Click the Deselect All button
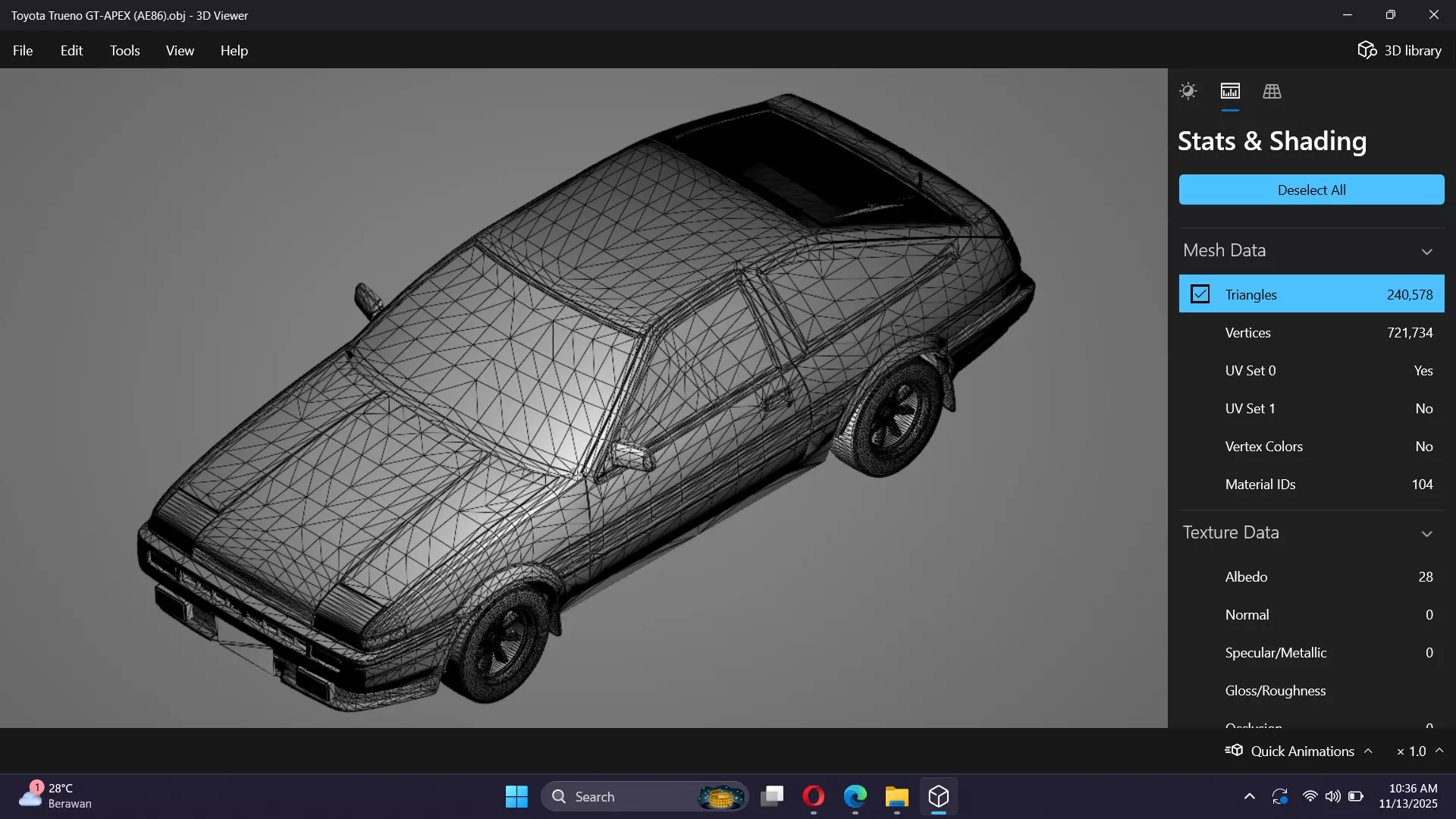Viewport: 1456px width, 819px height. click(x=1311, y=190)
